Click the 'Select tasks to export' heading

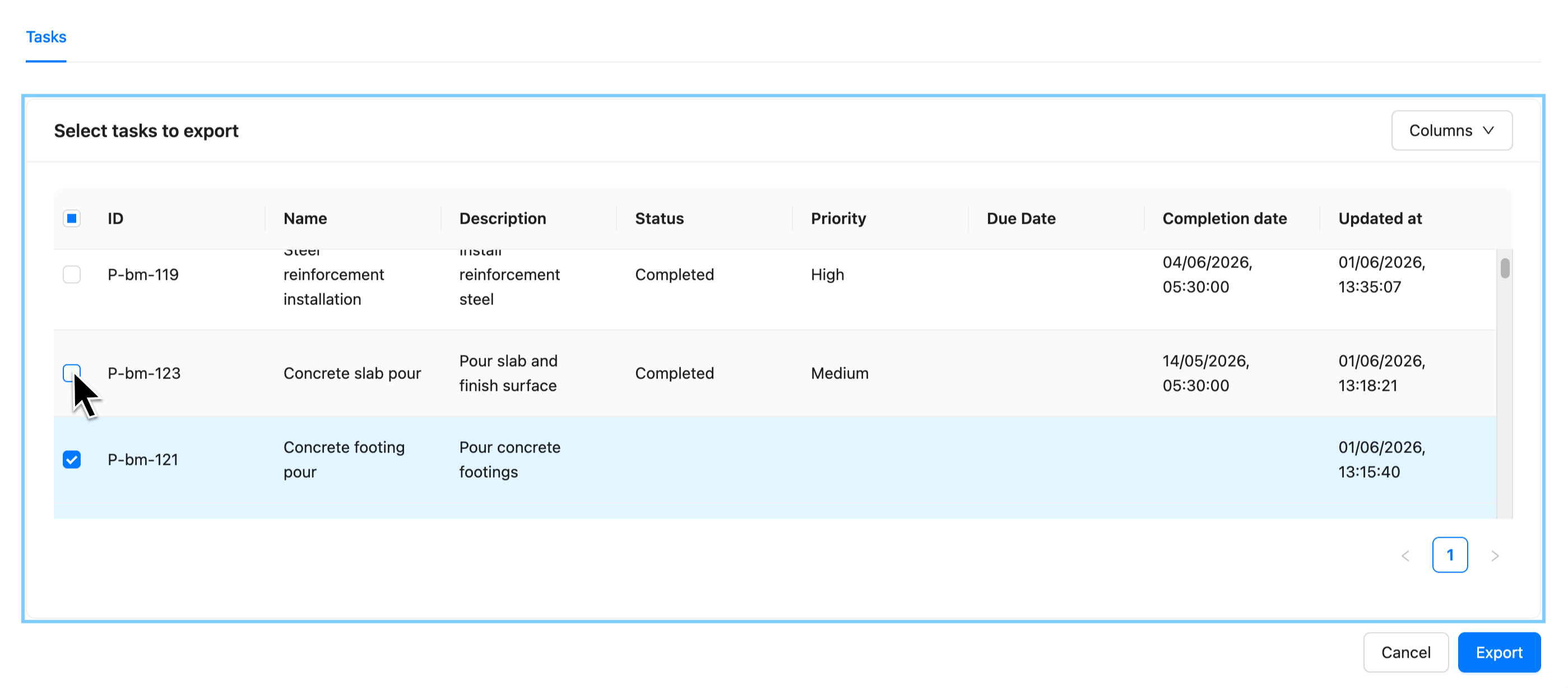coord(146,130)
